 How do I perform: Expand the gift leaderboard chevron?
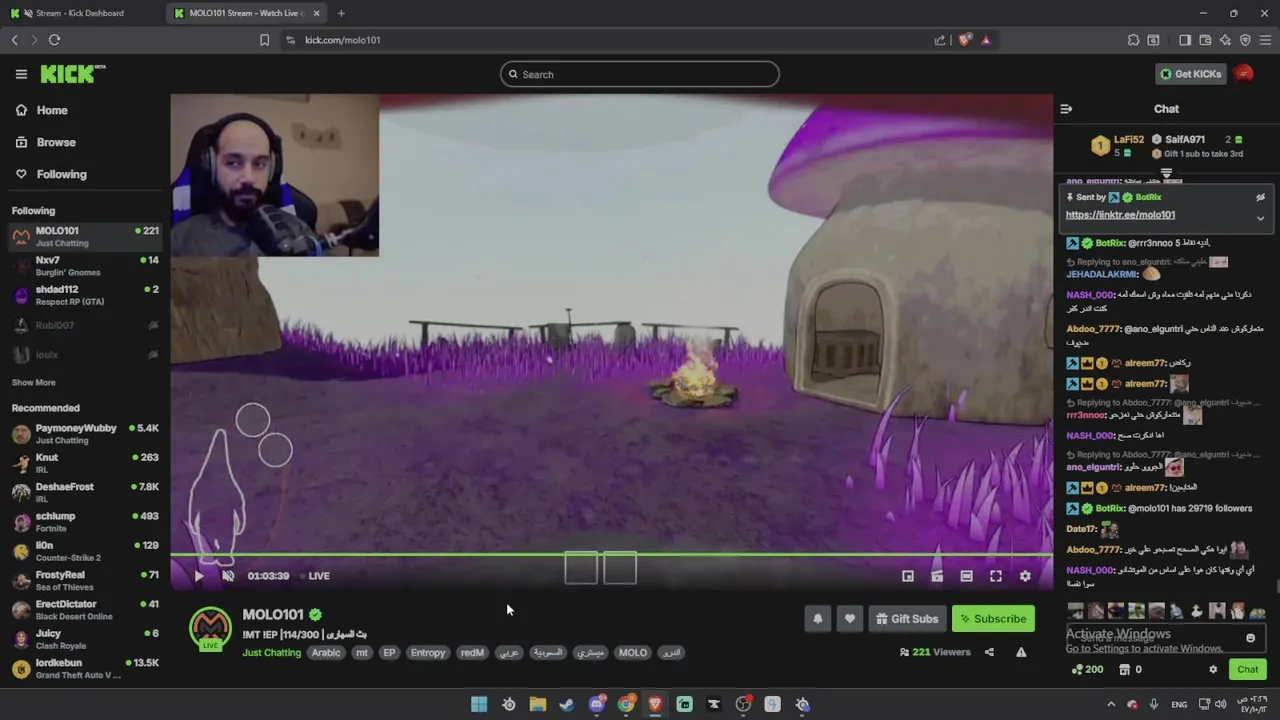1166,173
